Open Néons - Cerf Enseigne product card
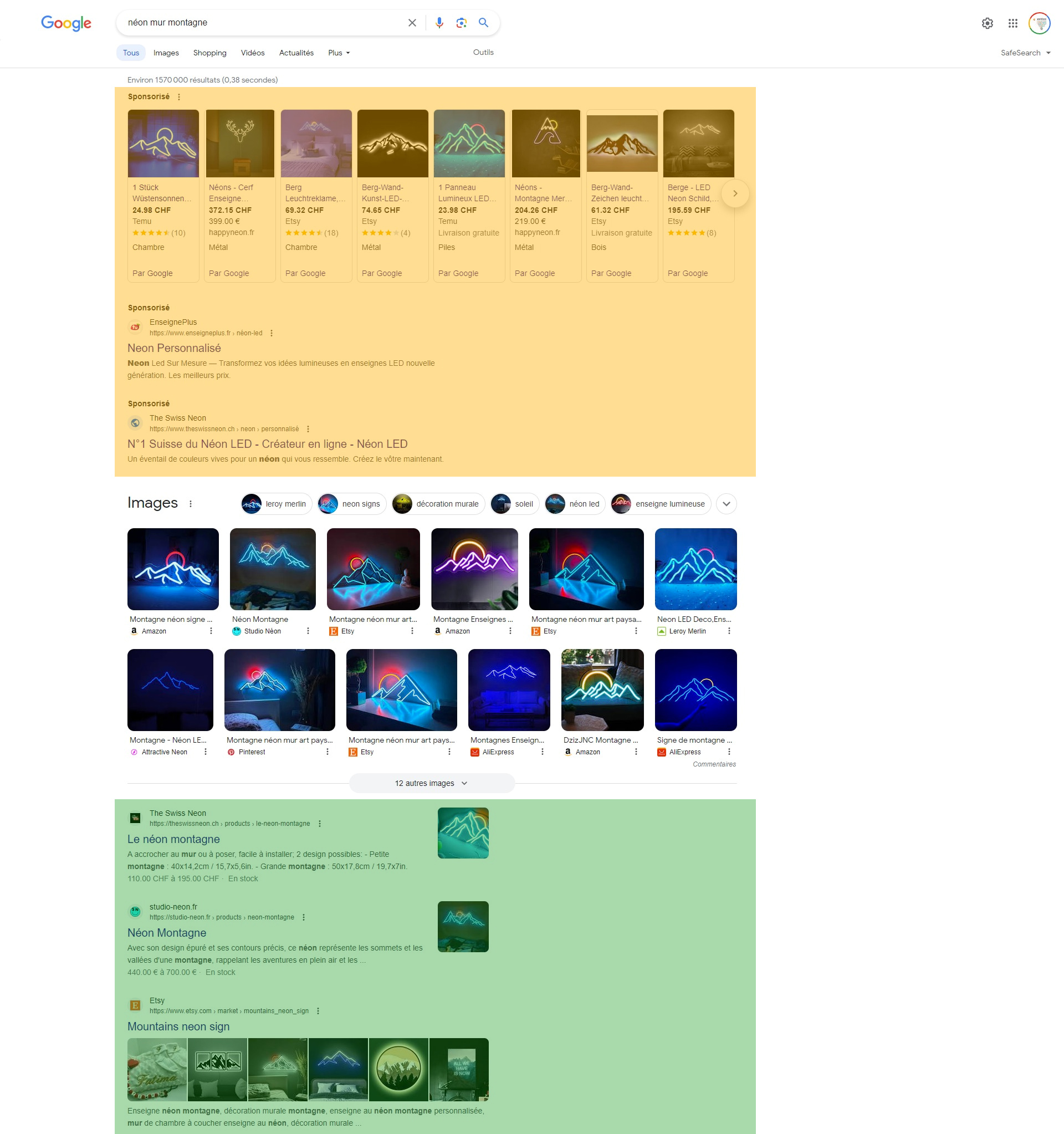 239,196
